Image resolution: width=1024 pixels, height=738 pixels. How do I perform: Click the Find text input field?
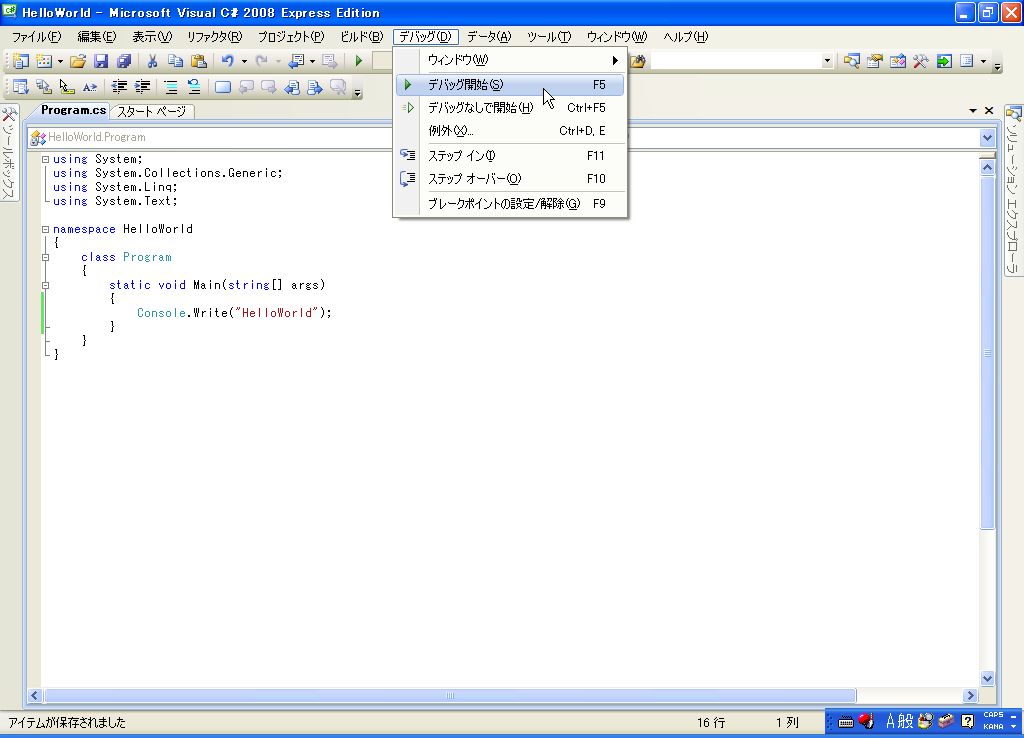point(735,61)
